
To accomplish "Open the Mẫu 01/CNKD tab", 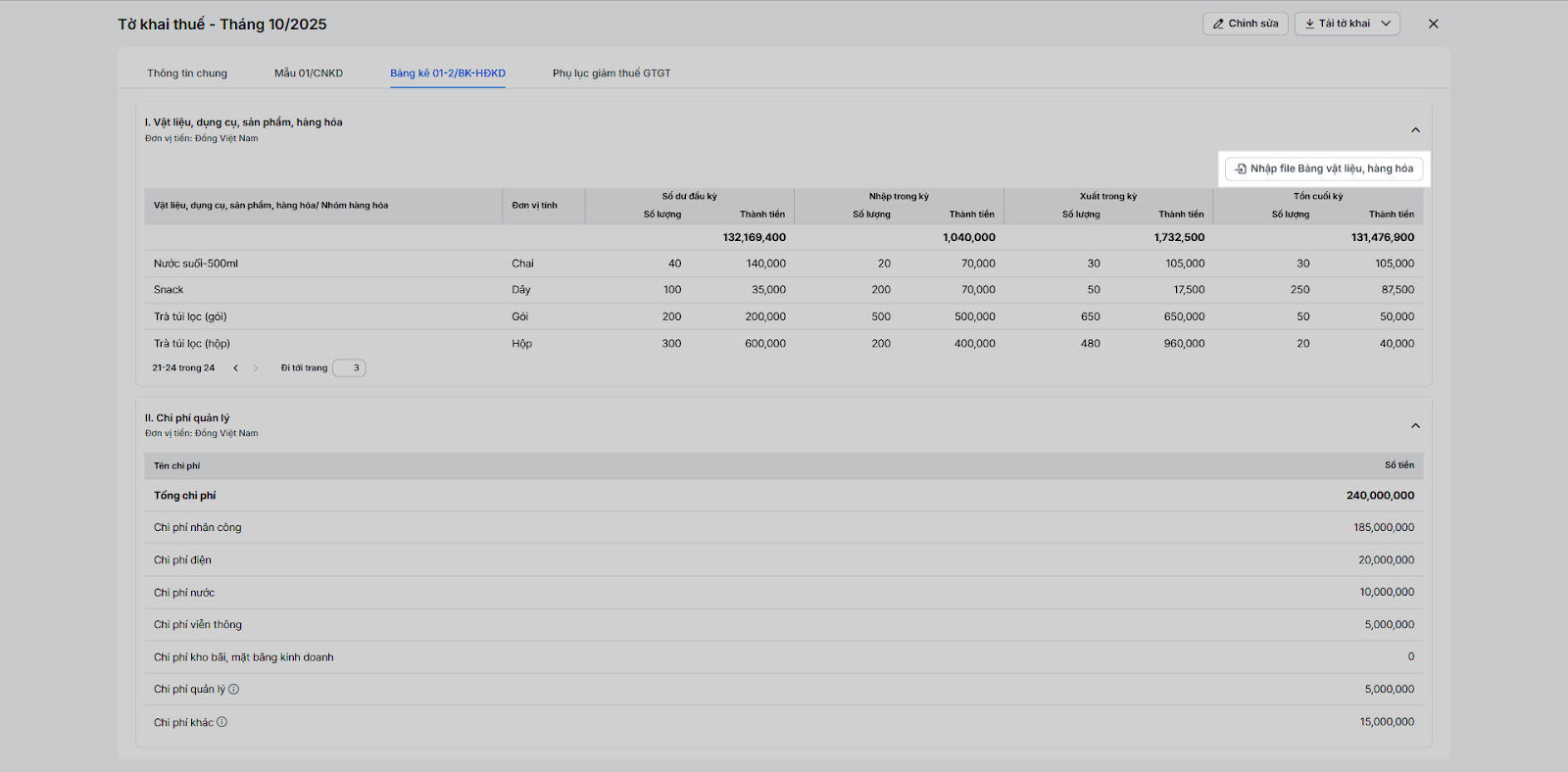I will (x=309, y=73).
